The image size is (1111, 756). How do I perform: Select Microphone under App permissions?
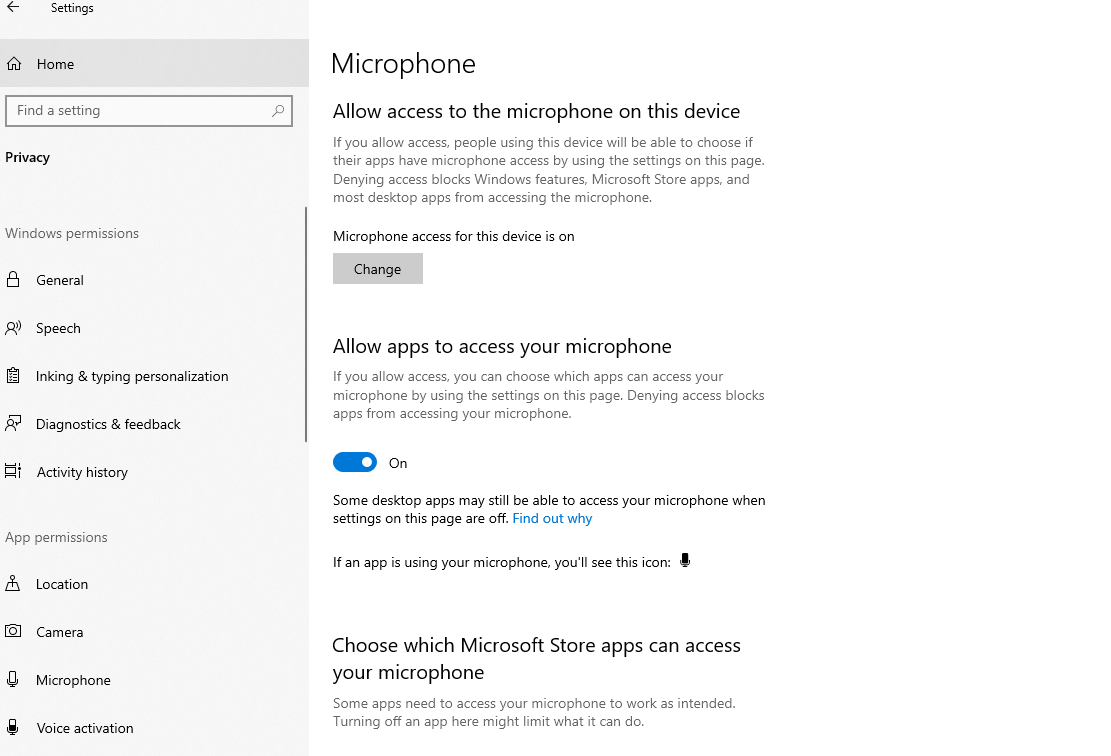pyautogui.click(x=72, y=680)
